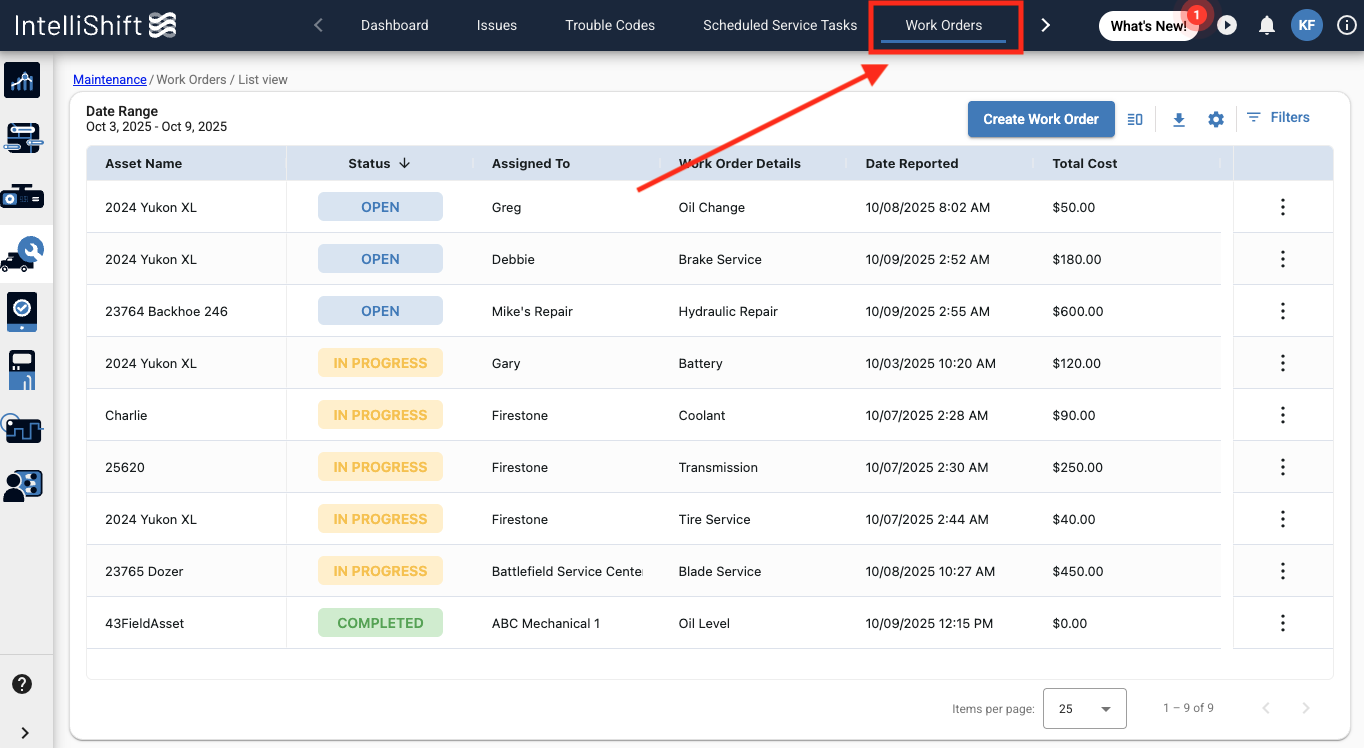This screenshot has width=1364, height=748.
Task: Switch to the Dashboard tab
Action: (395, 25)
